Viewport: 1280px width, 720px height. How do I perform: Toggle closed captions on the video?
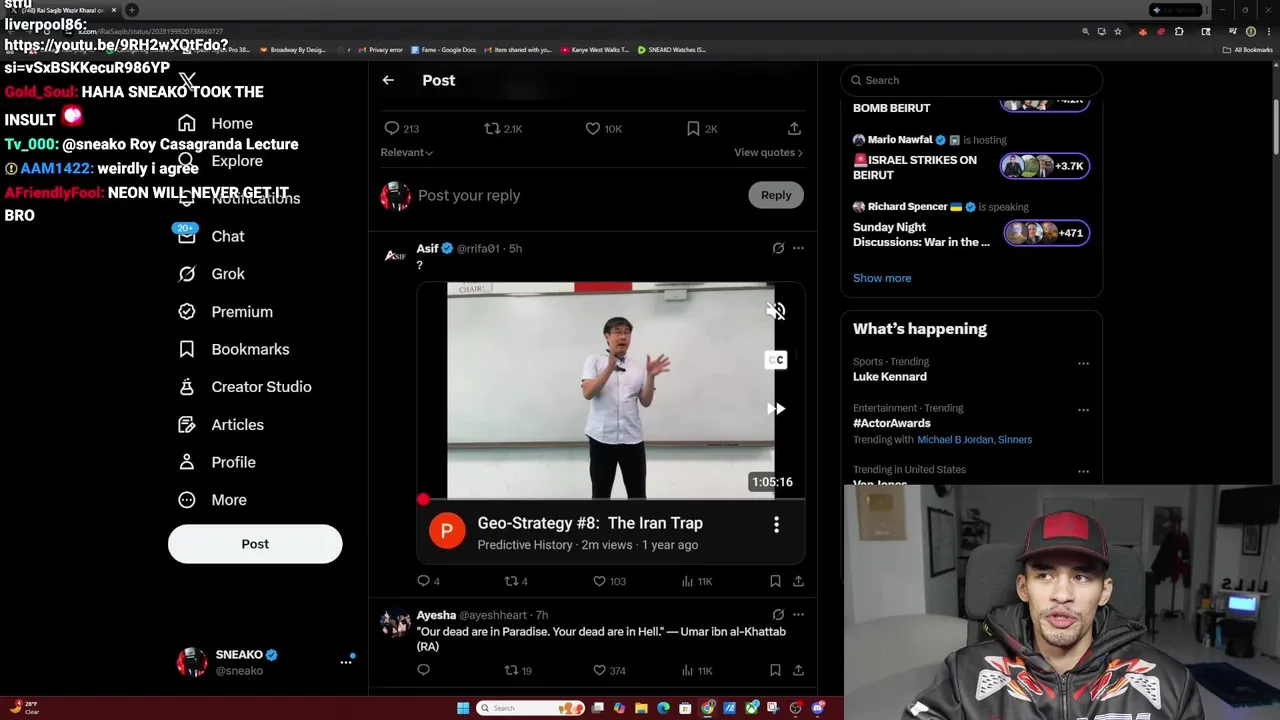[776, 360]
